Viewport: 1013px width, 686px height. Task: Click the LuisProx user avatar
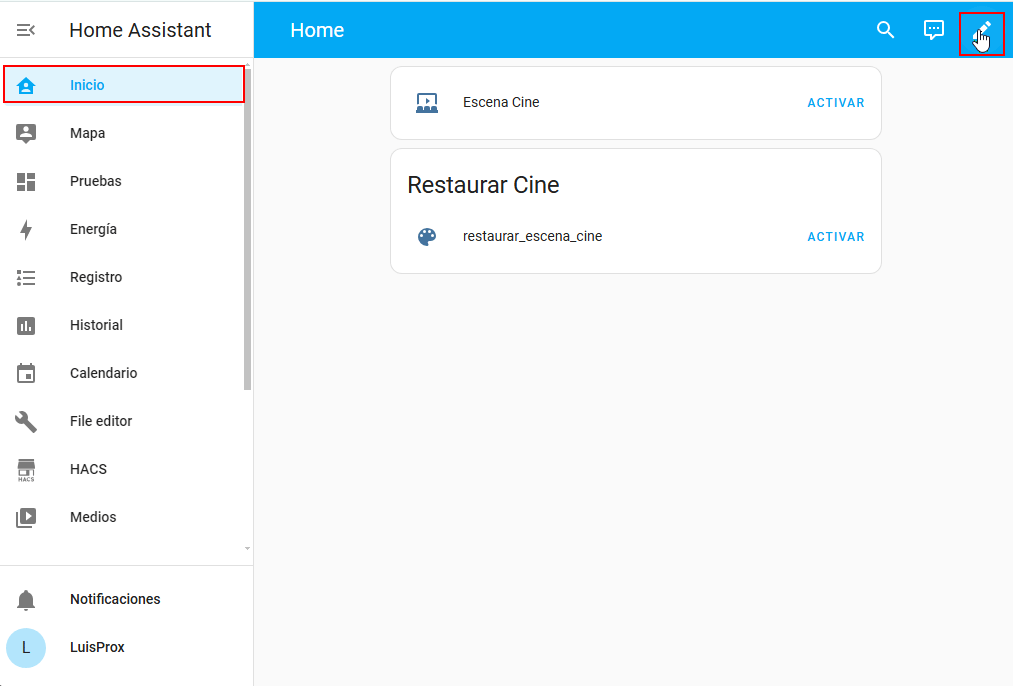[x=26, y=648]
